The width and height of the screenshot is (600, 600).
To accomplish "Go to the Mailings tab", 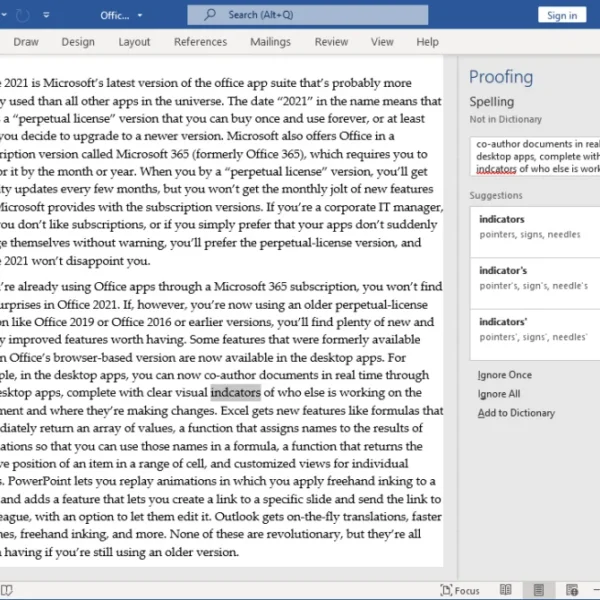I will point(271,42).
